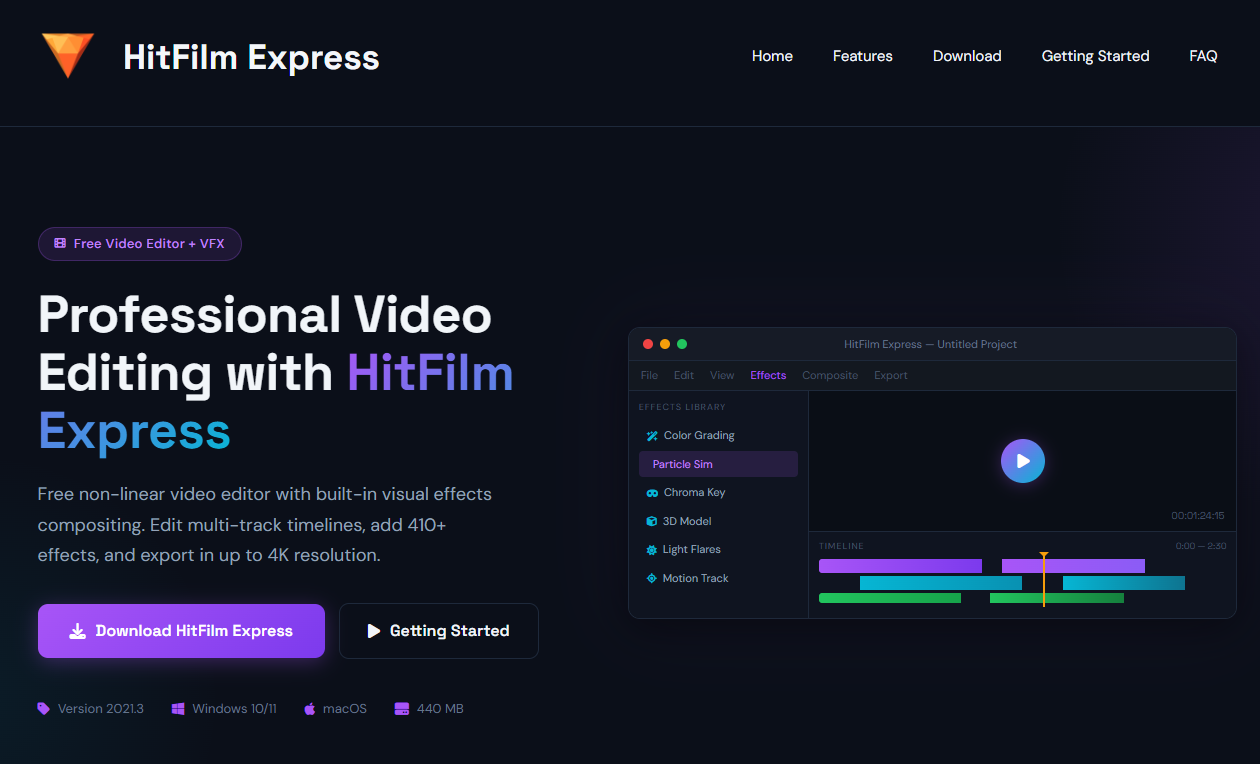1260x764 pixels.
Task: Select the second green timeline clip
Action: 1057,598
